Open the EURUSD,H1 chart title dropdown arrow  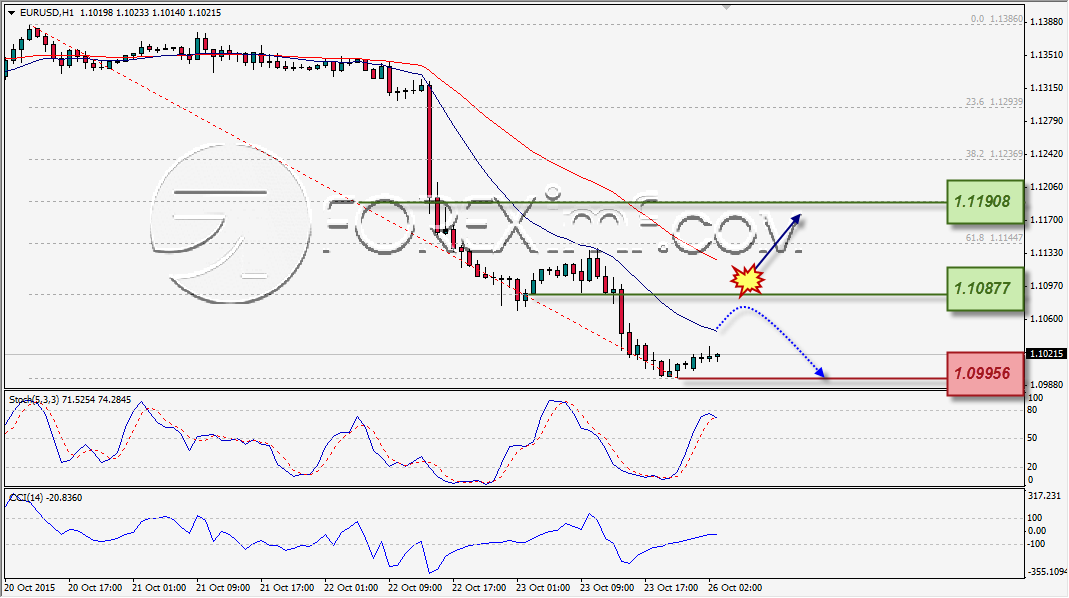point(12,13)
